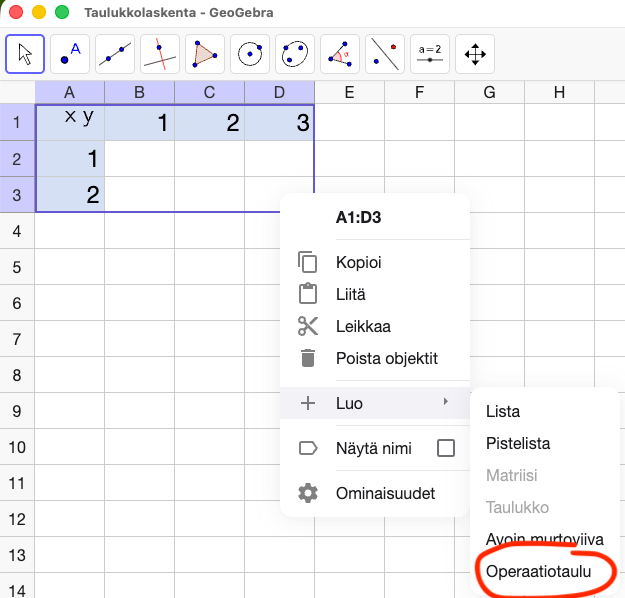Select the Point tool
This screenshot has height=598, width=625.
(x=70, y=54)
